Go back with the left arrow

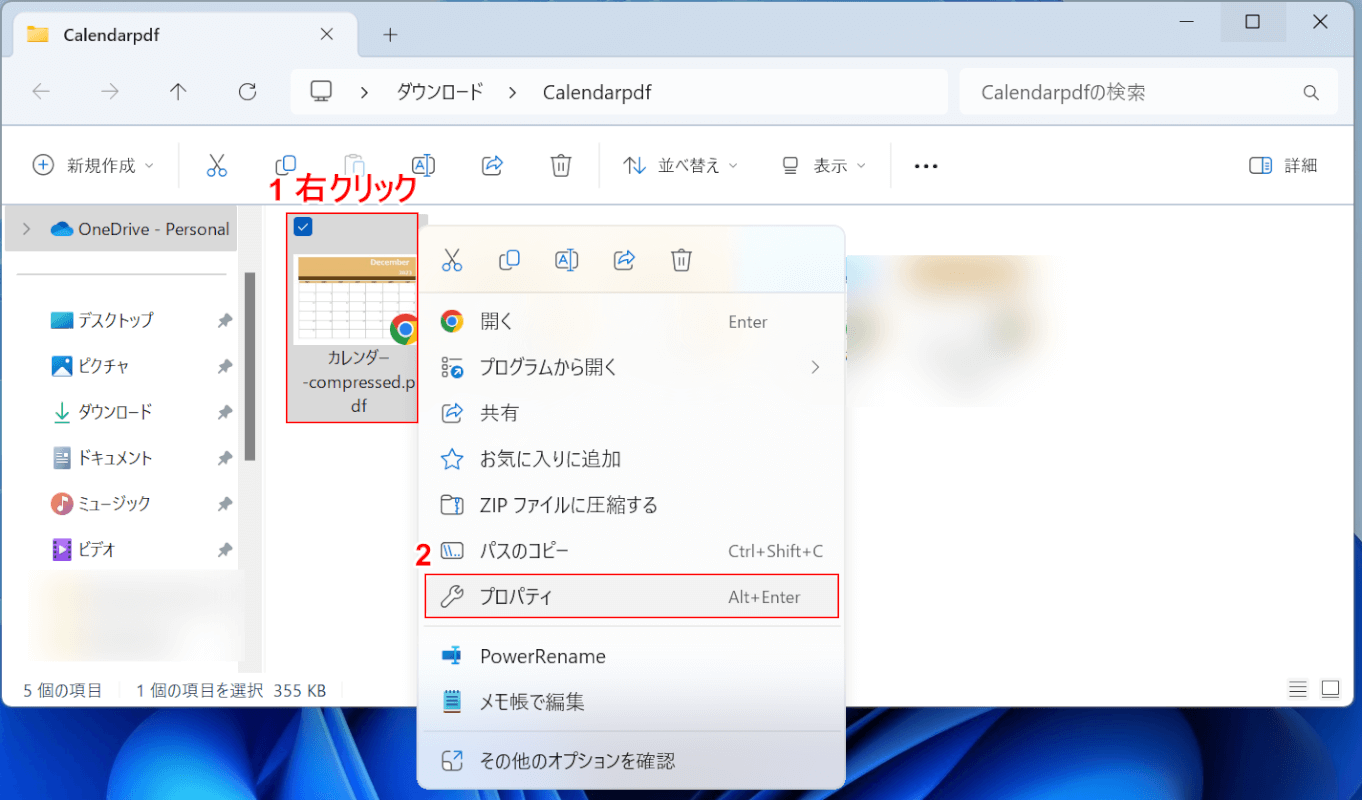[41, 92]
